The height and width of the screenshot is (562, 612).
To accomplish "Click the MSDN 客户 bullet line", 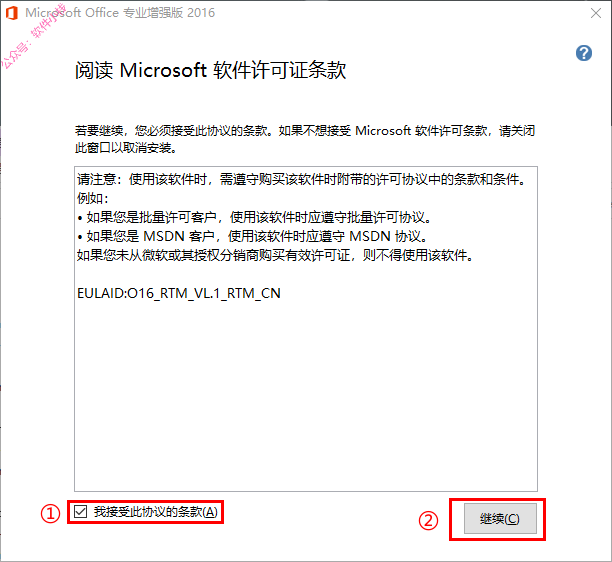I will (x=253, y=236).
